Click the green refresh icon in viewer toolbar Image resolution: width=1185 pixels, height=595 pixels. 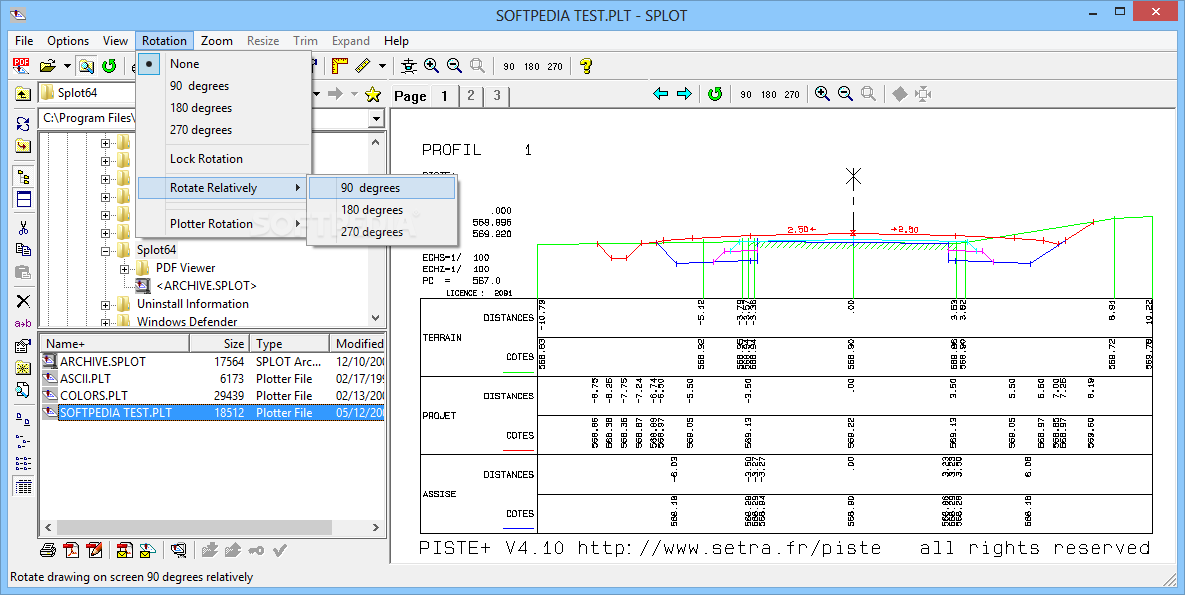point(715,94)
